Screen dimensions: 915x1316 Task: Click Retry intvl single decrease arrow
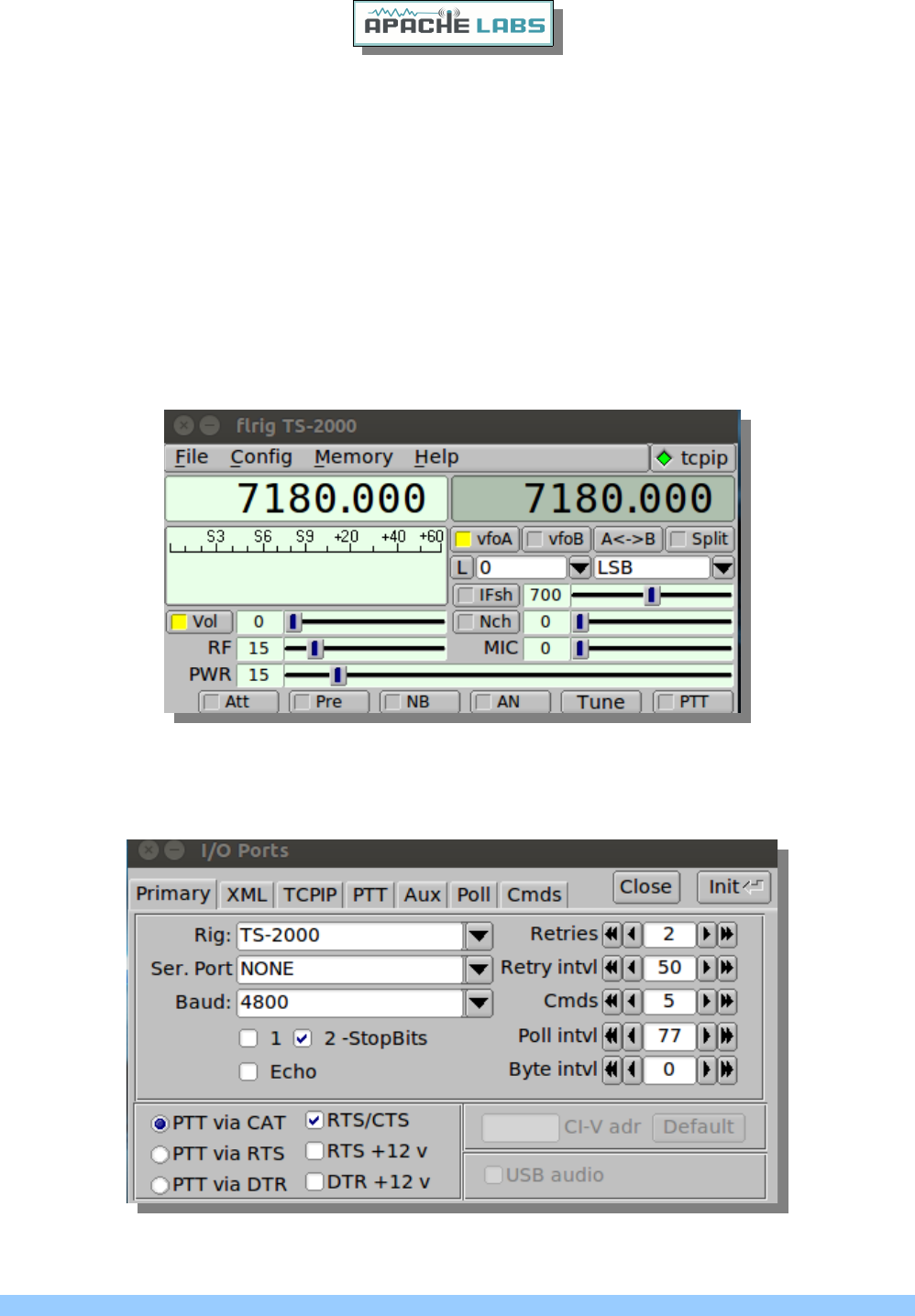tap(633, 968)
